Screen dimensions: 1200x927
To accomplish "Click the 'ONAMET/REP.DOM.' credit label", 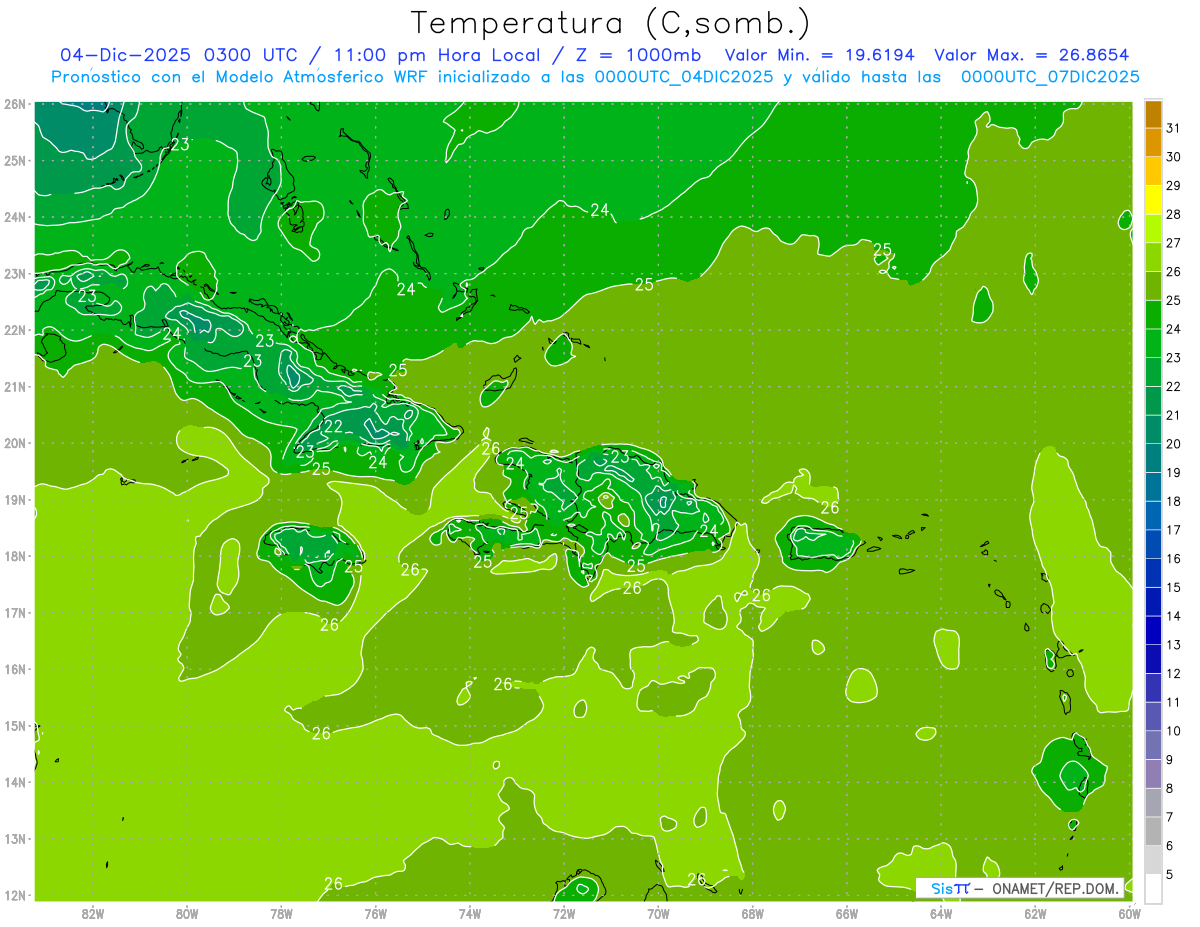I will point(1054,888).
